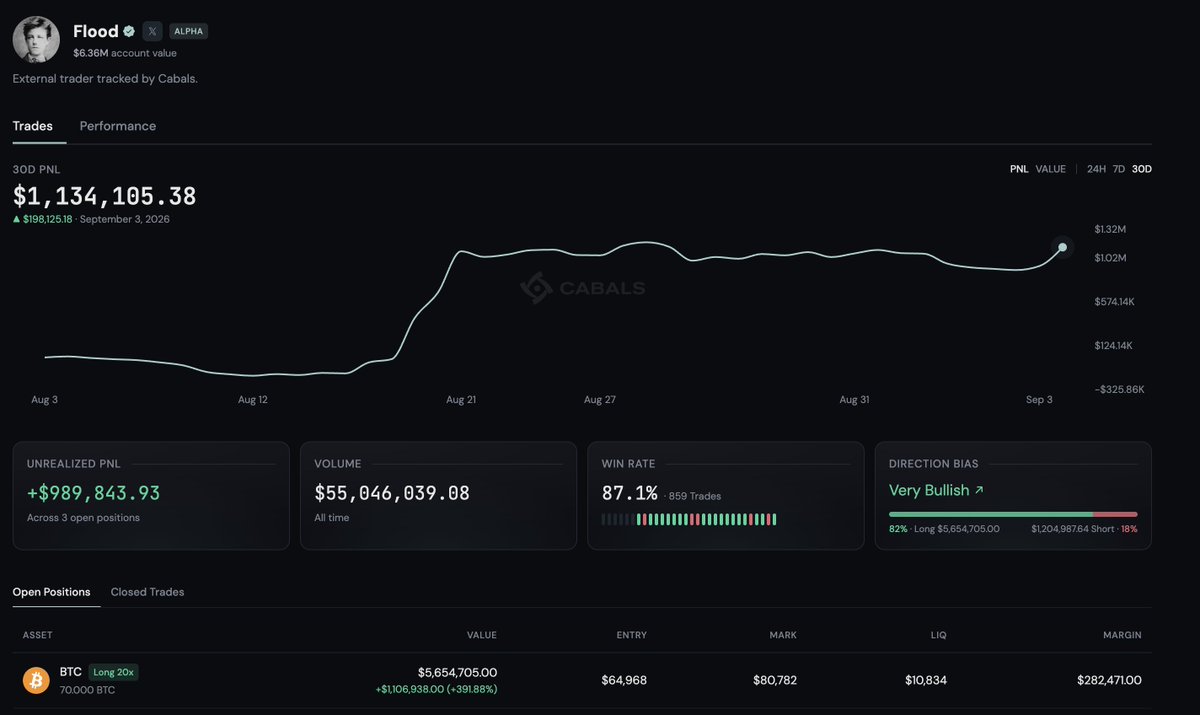This screenshot has width=1200, height=715.
Task: Click the 70.000 BTC position size
Action: pos(85,690)
